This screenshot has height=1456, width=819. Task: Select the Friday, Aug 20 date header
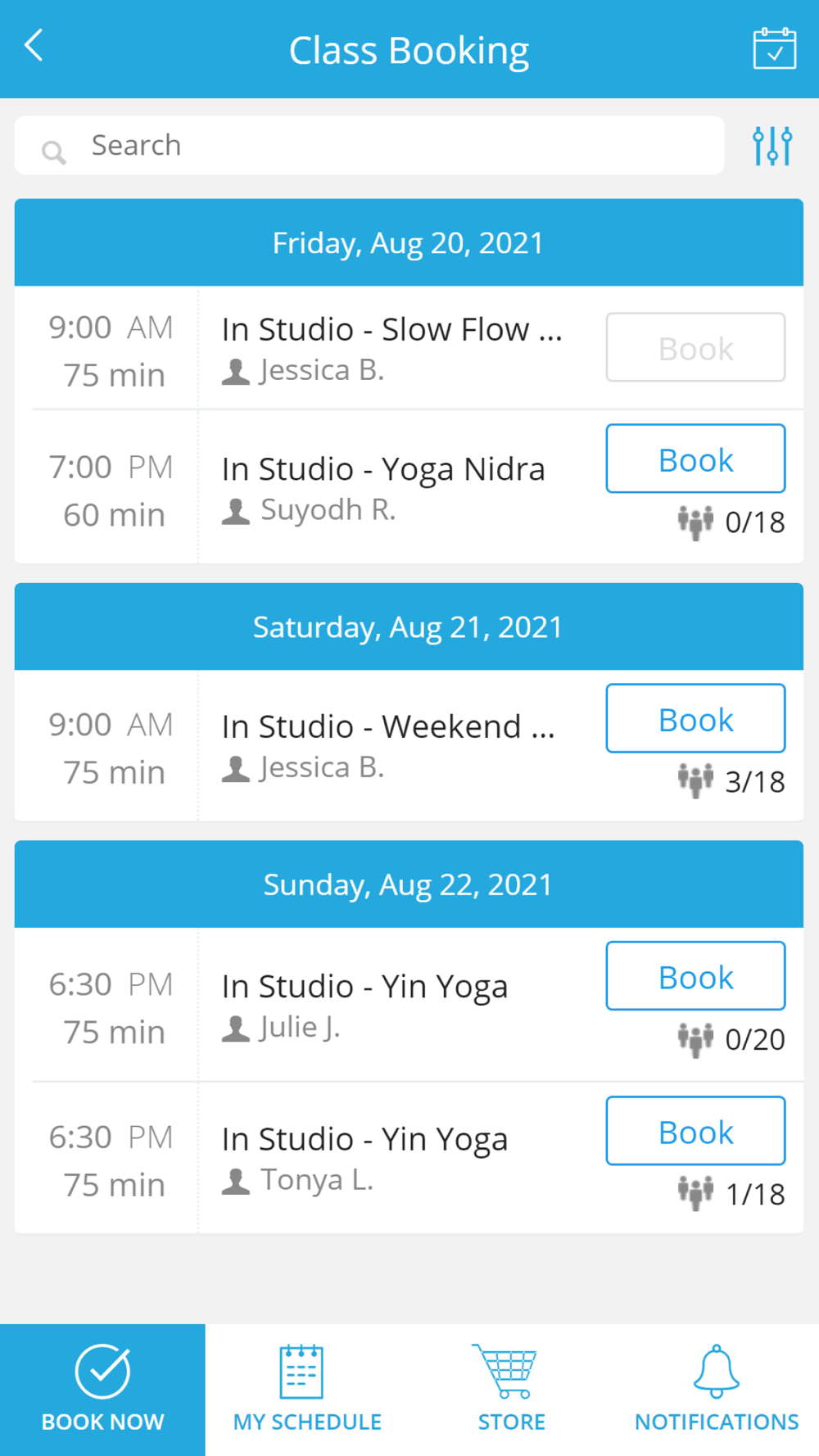409,243
